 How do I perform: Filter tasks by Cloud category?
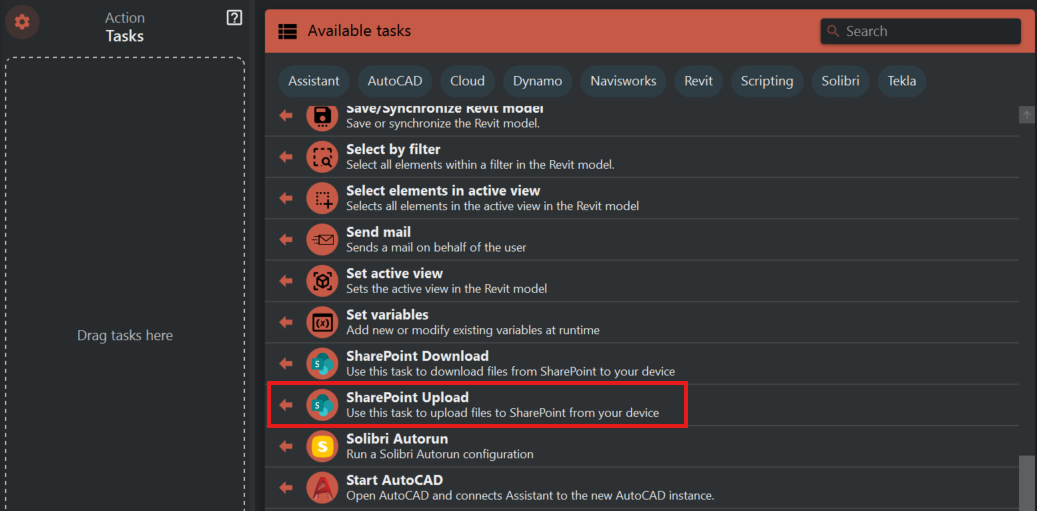(468, 81)
